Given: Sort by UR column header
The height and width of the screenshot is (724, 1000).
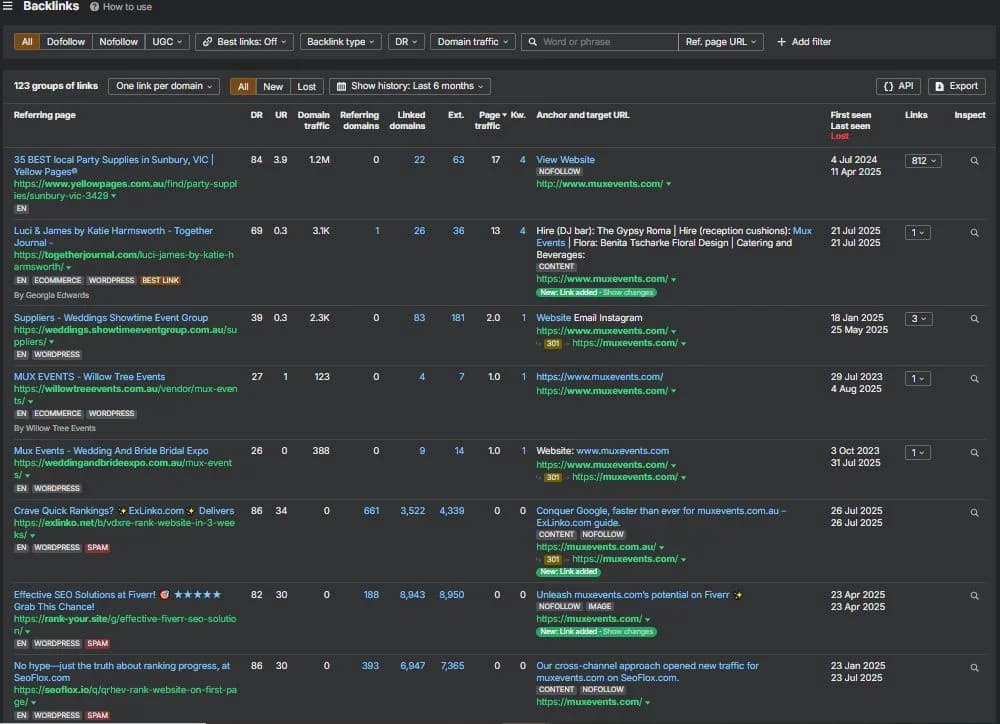Looking at the screenshot, I should pos(281,115).
